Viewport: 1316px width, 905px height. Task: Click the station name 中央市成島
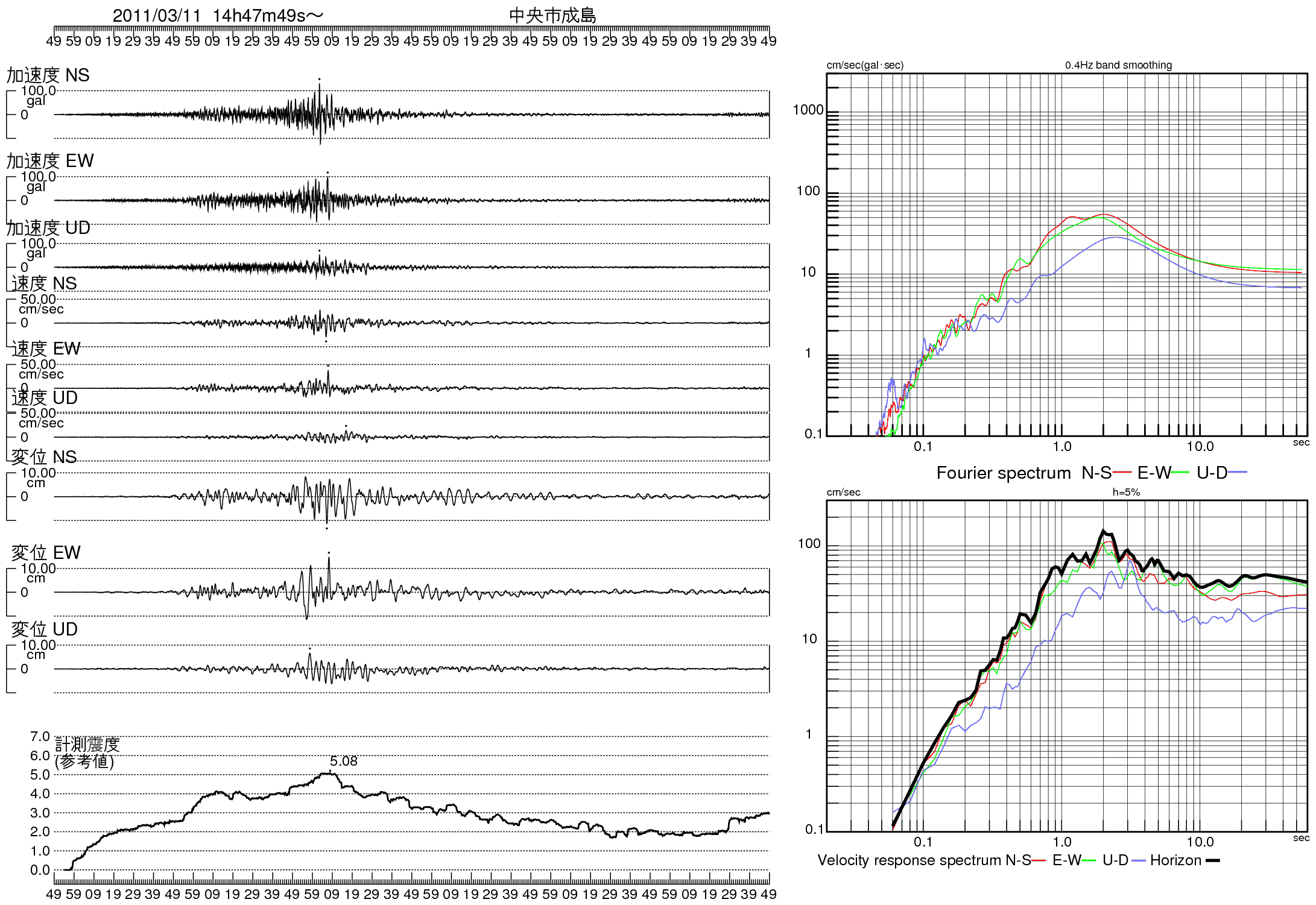pos(552,16)
